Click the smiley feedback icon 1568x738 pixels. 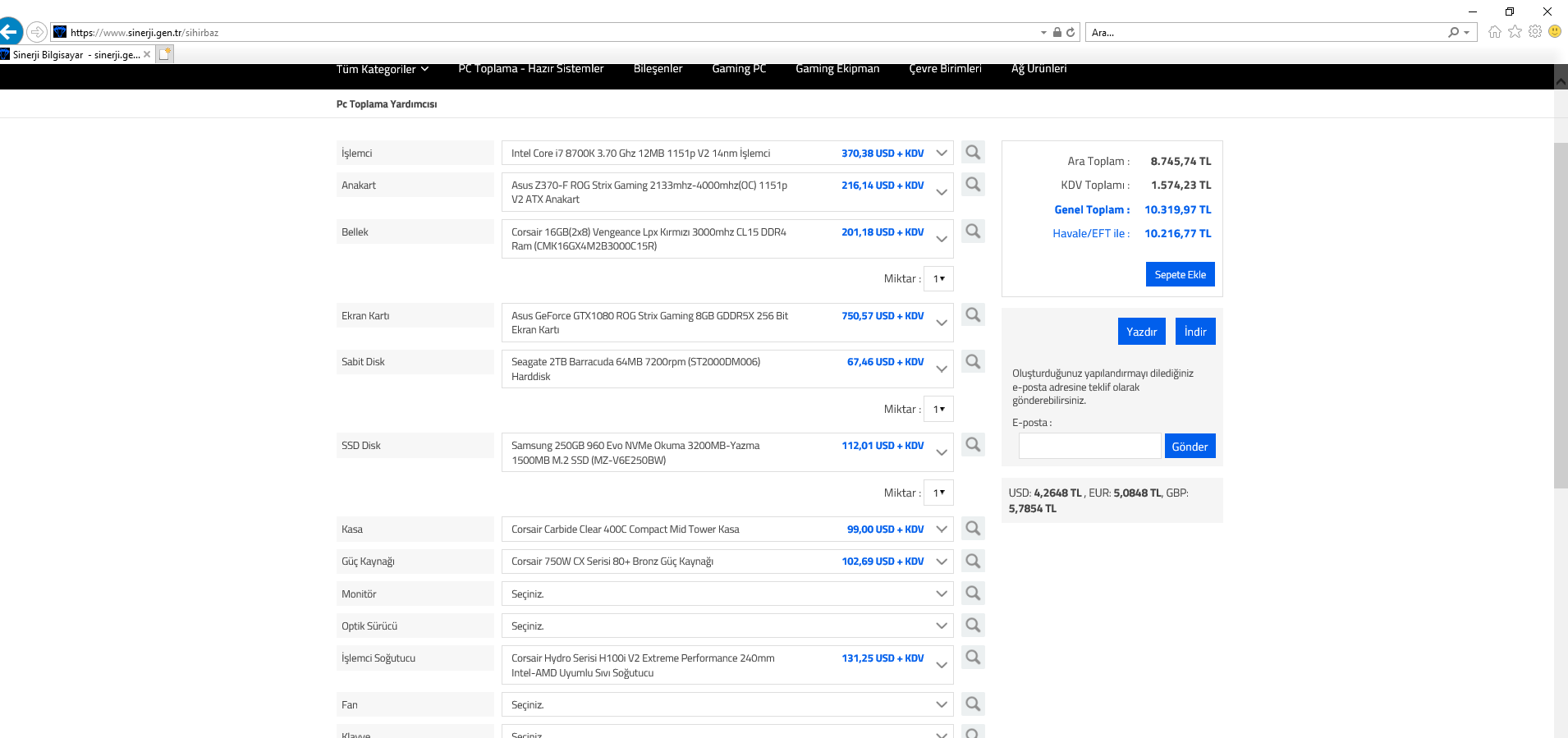pyautogui.click(x=1555, y=31)
